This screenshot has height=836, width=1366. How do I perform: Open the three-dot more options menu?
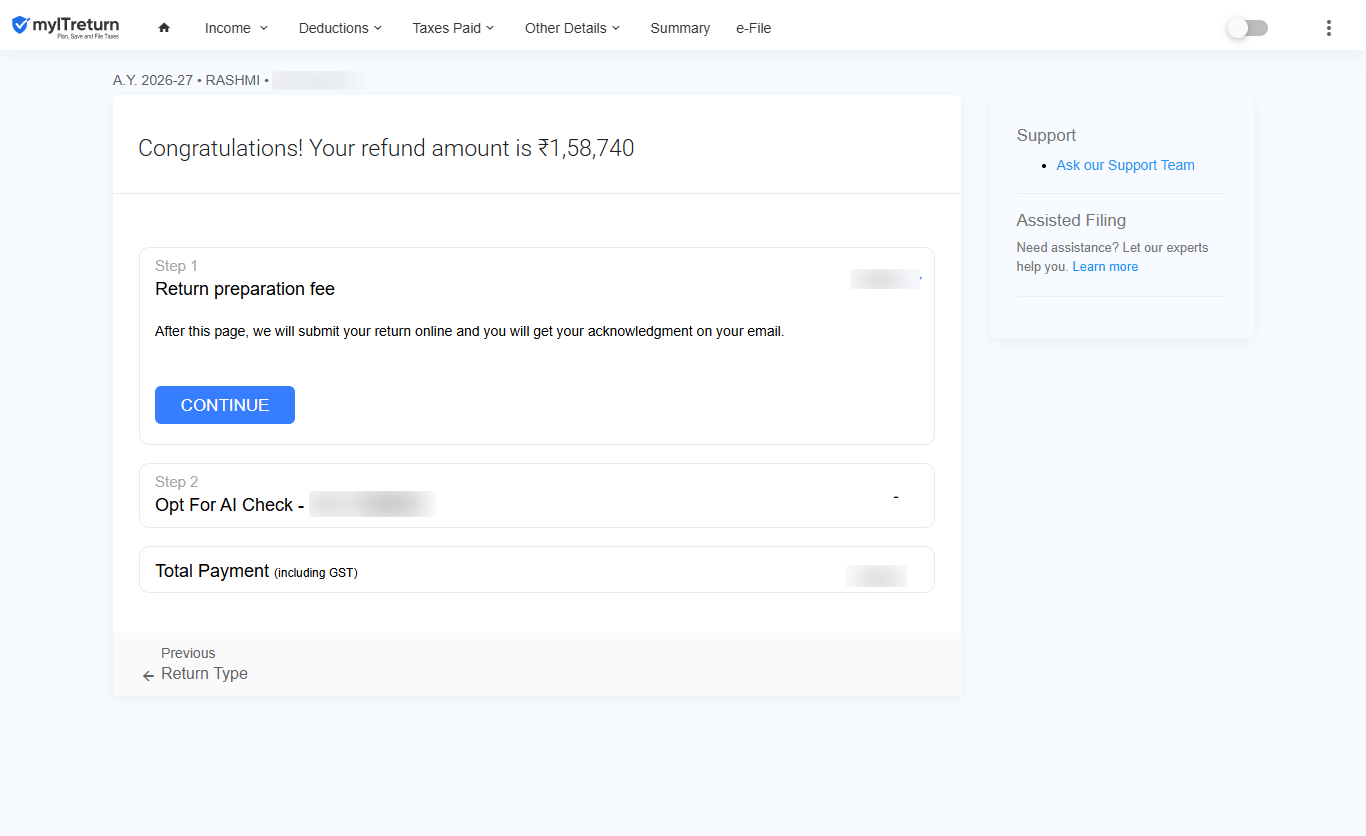click(1328, 28)
